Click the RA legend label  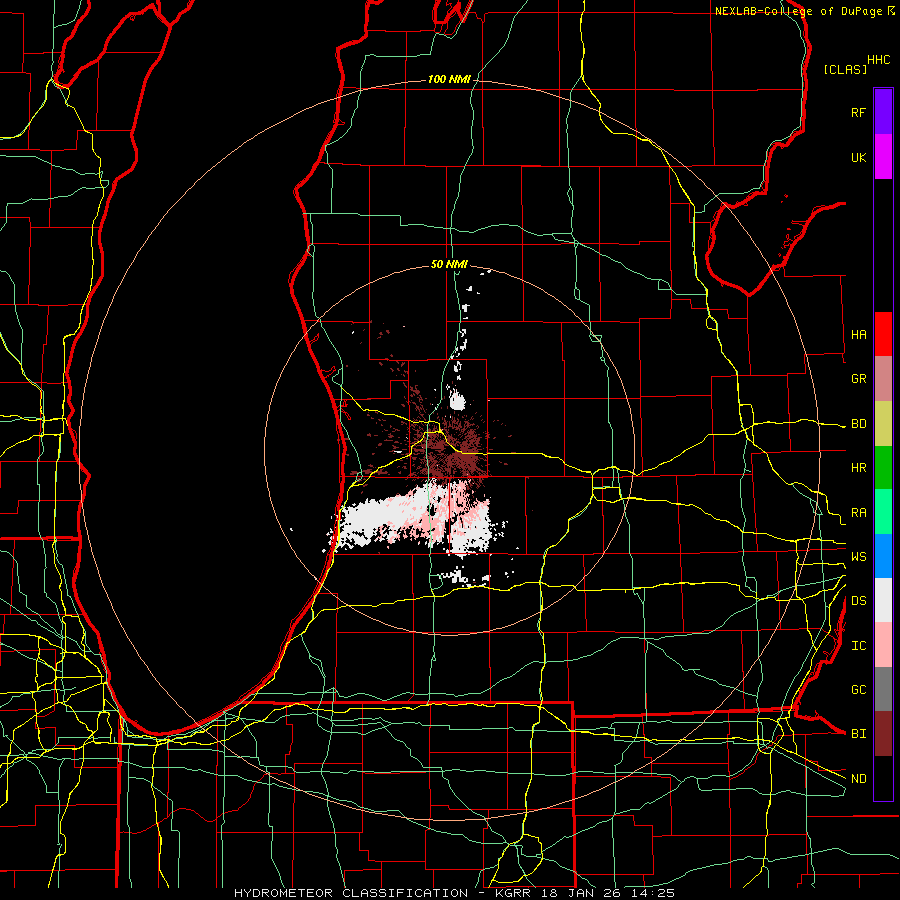pos(858,513)
